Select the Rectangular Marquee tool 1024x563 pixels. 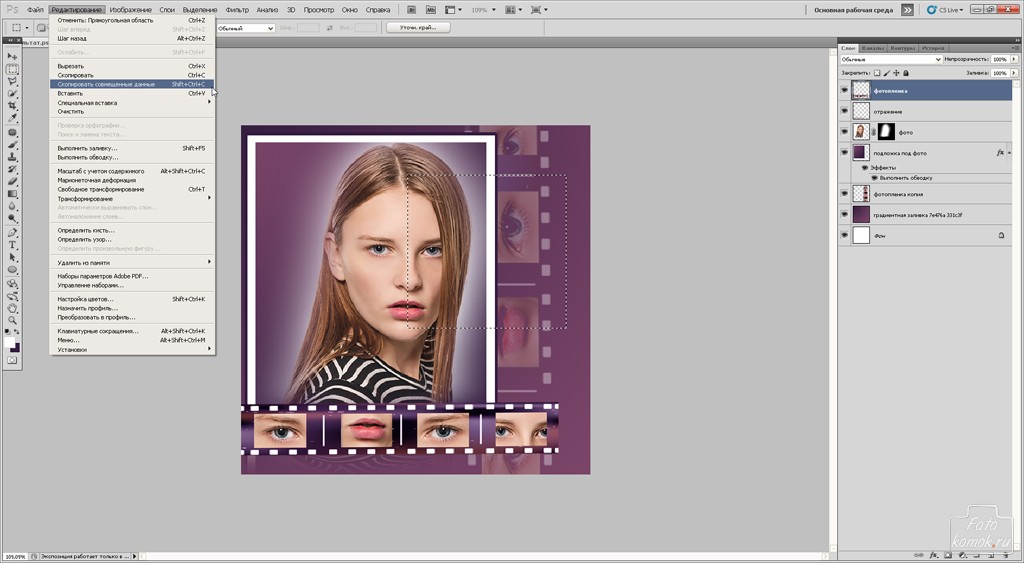click(x=13, y=70)
